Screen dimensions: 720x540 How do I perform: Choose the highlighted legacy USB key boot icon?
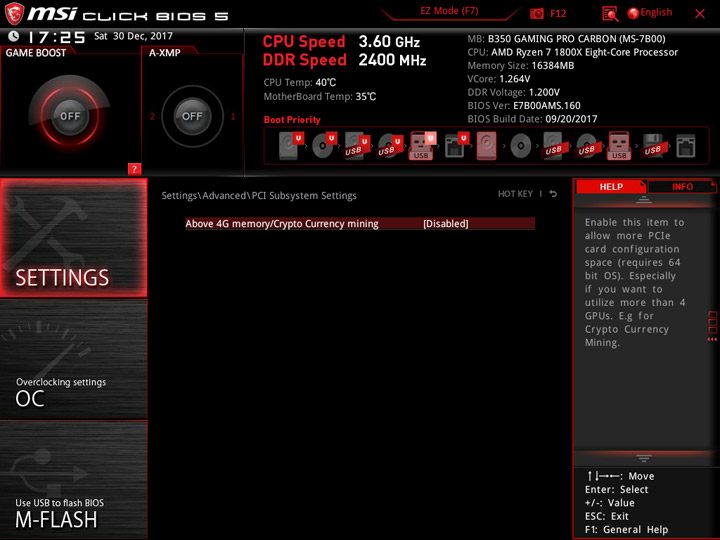[x=619, y=146]
